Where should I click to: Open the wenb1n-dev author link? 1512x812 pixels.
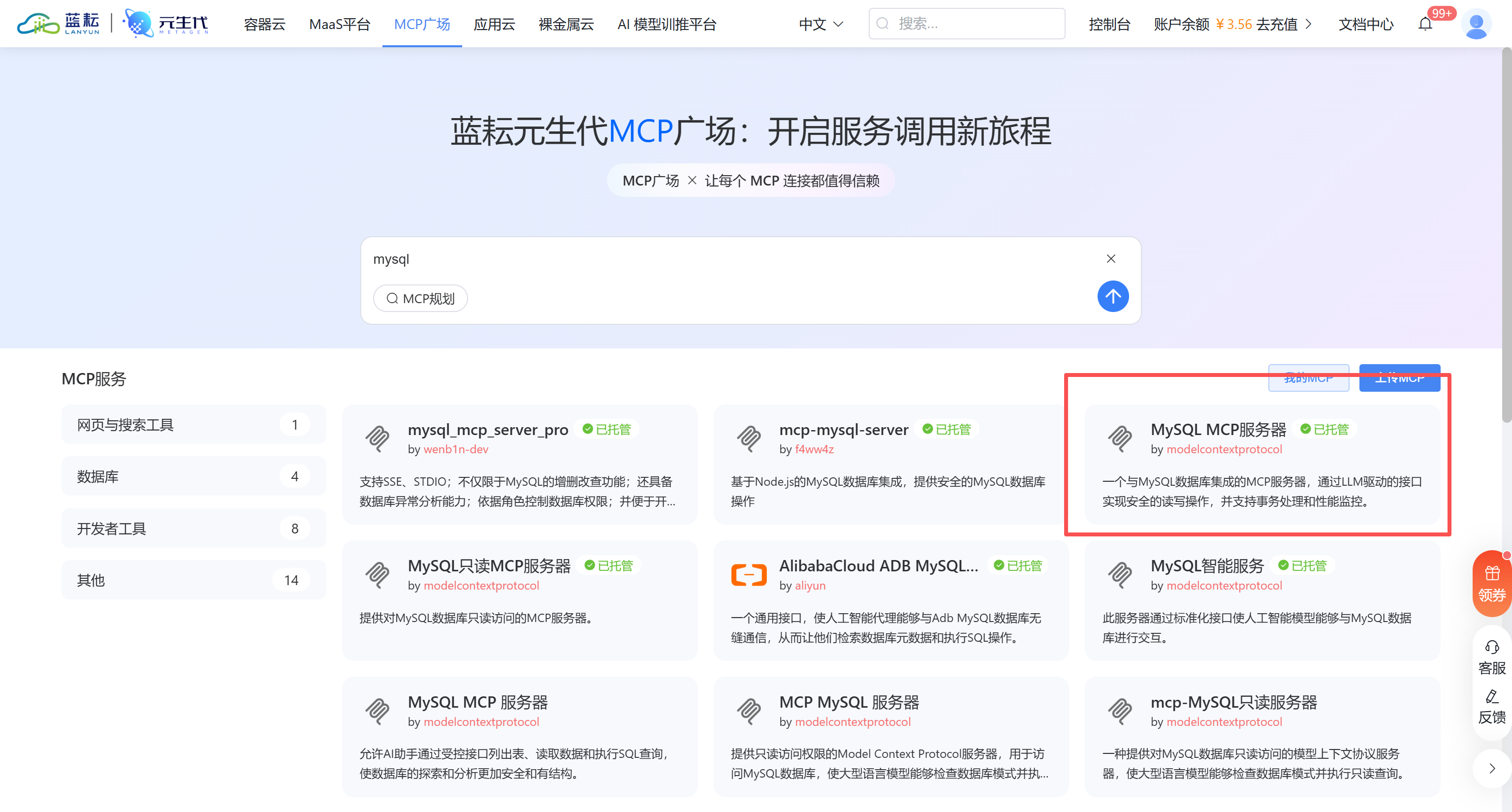pos(455,449)
